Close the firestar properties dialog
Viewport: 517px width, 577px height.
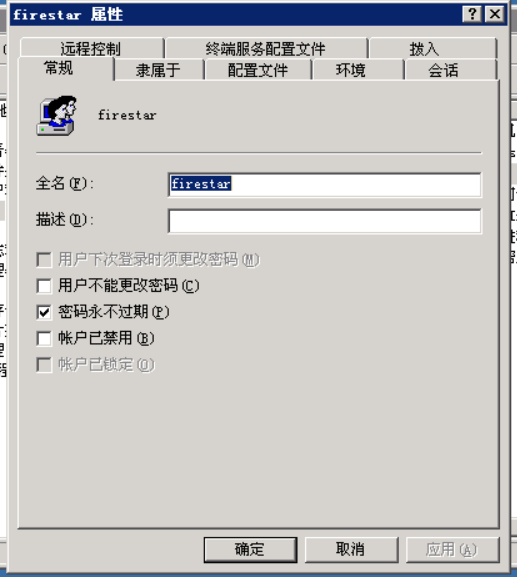tap(494, 15)
